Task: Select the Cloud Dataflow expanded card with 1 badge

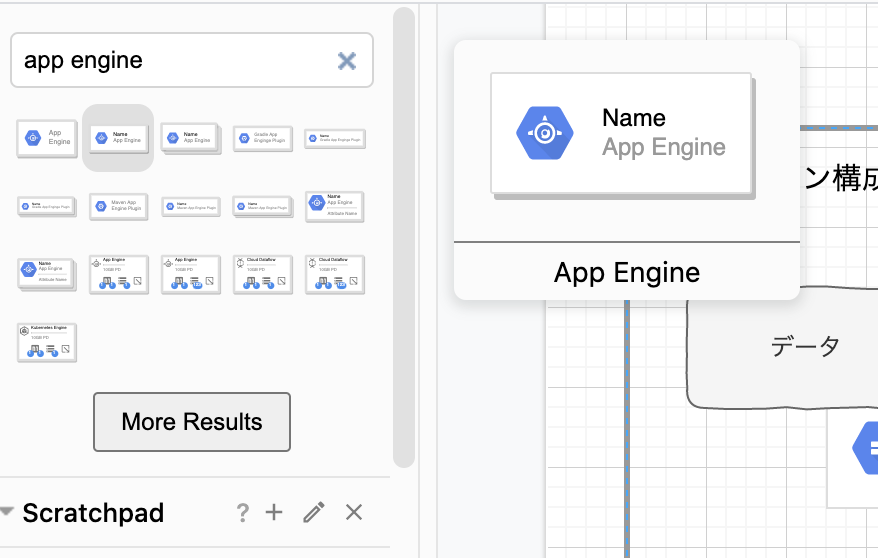Action: pyautogui.click(x=263, y=275)
